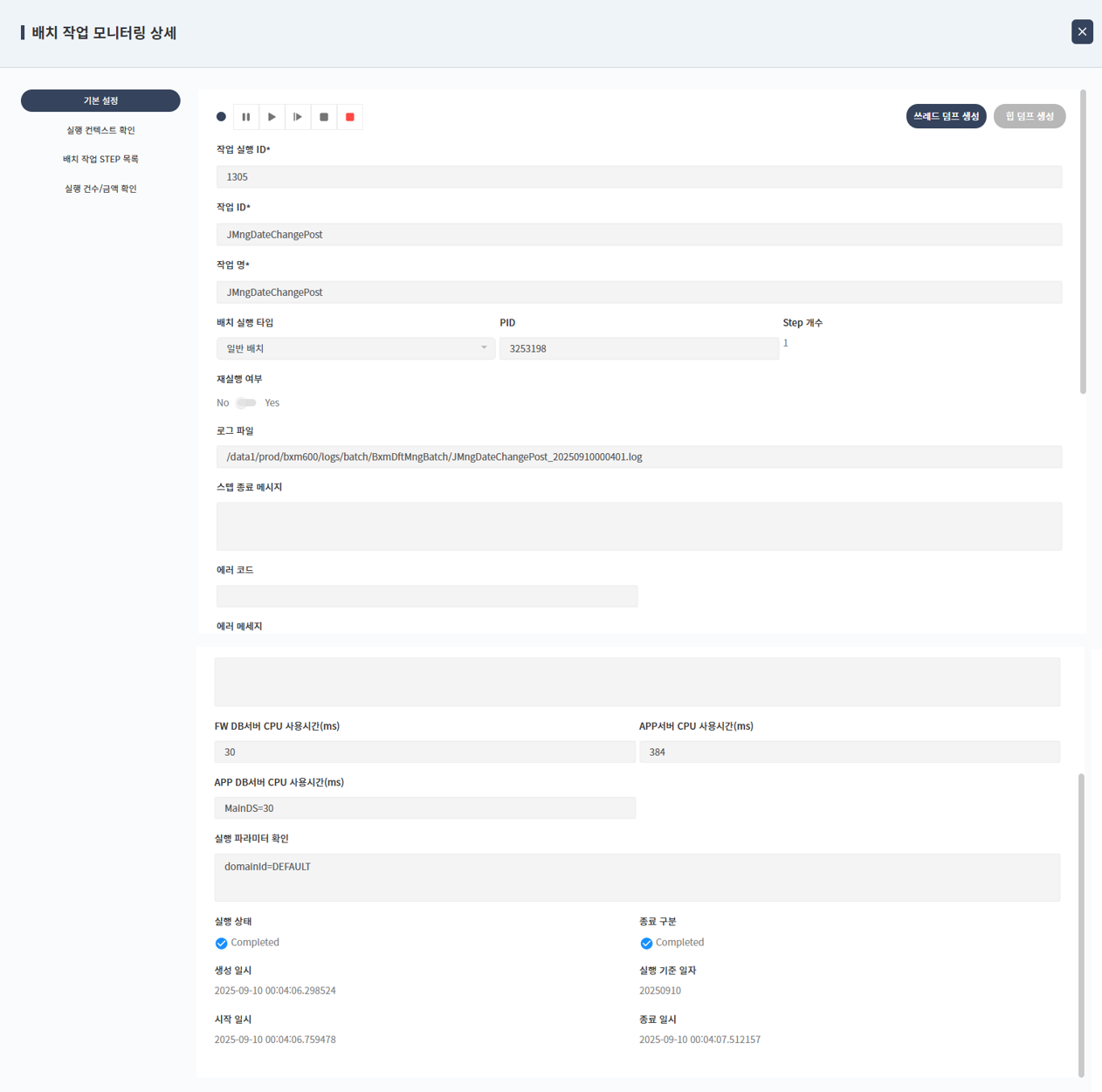Select the 기본 설정 tab in sidebar
Image resolution: width=1102 pixels, height=1092 pixels.
[x=100, y=101]
